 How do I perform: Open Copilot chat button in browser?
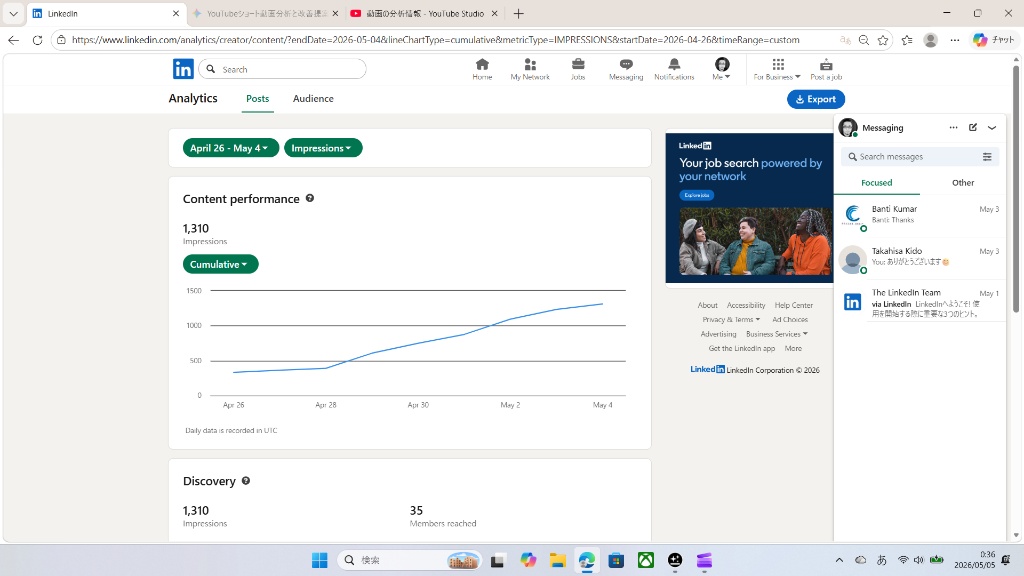pos(993,40)
